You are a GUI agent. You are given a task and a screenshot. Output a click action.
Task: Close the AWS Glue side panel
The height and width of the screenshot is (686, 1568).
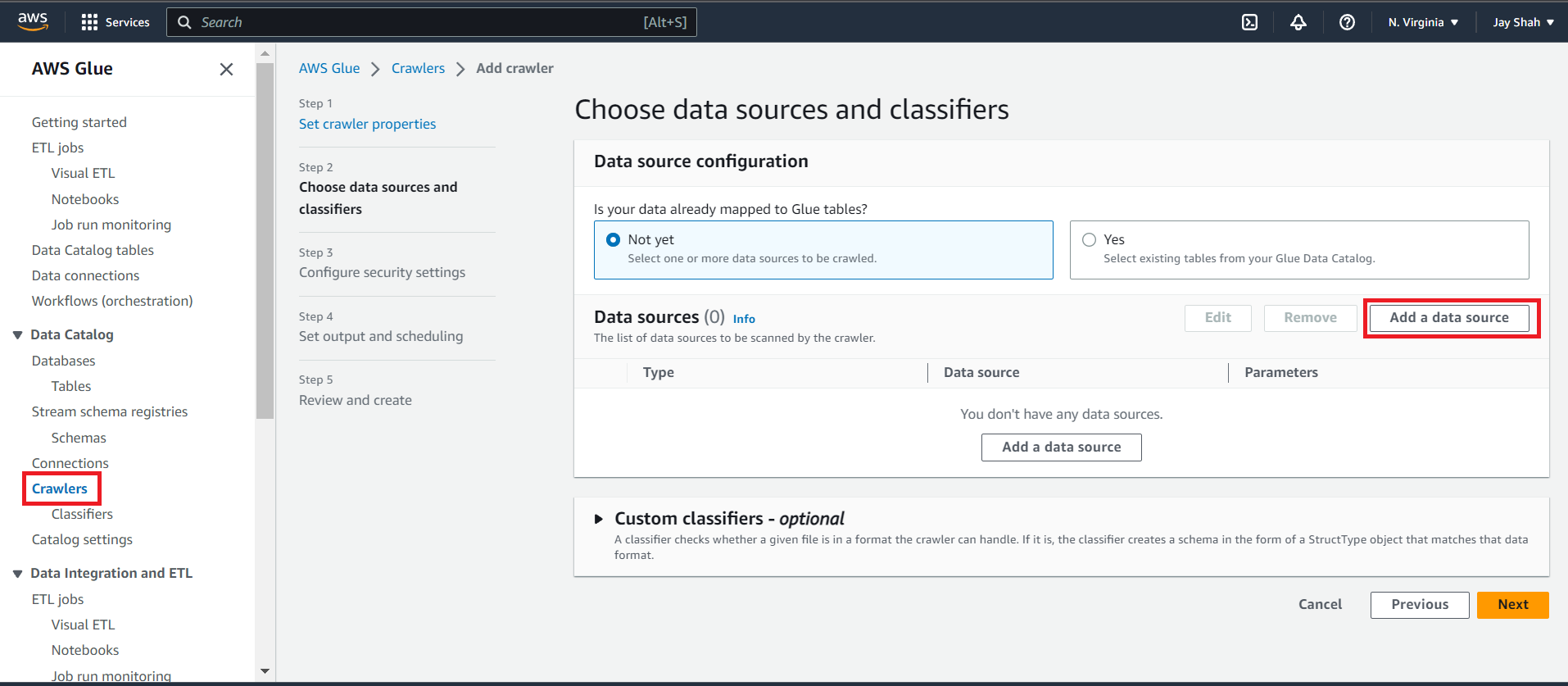pos(227,70)
